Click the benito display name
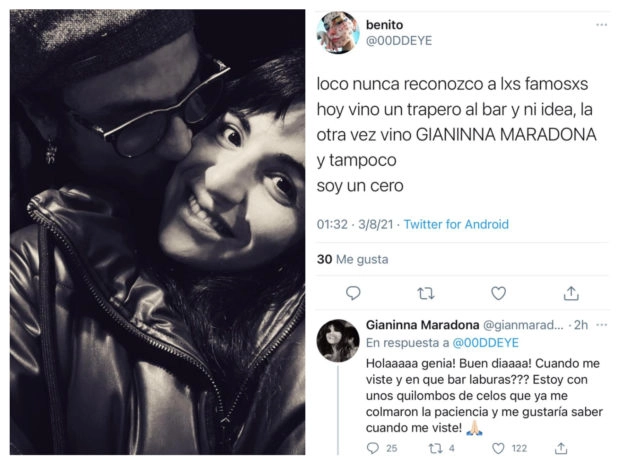The image size is (620, 464). click(384, 25)
